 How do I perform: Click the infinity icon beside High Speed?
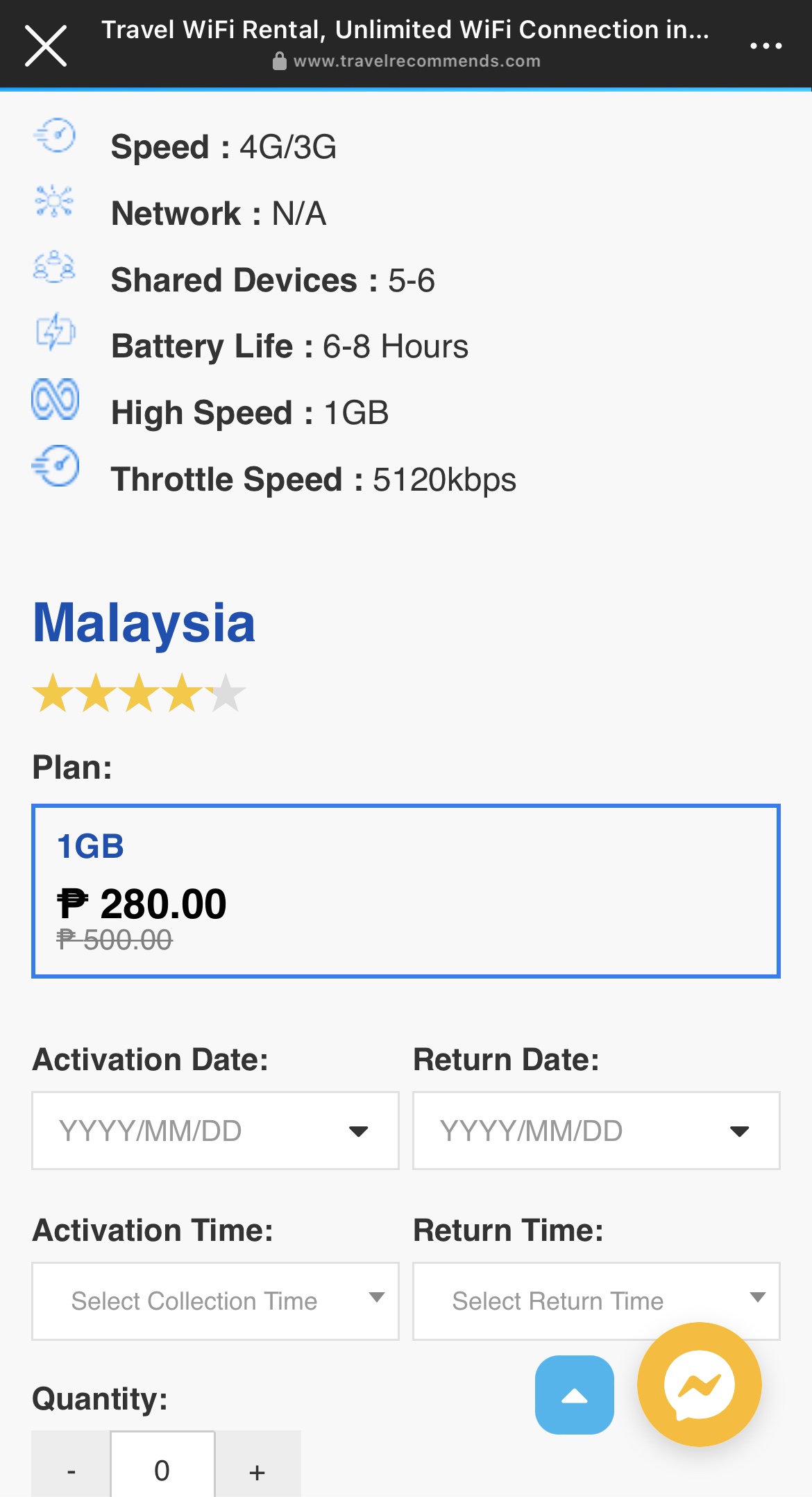click(x=55, y=399)
